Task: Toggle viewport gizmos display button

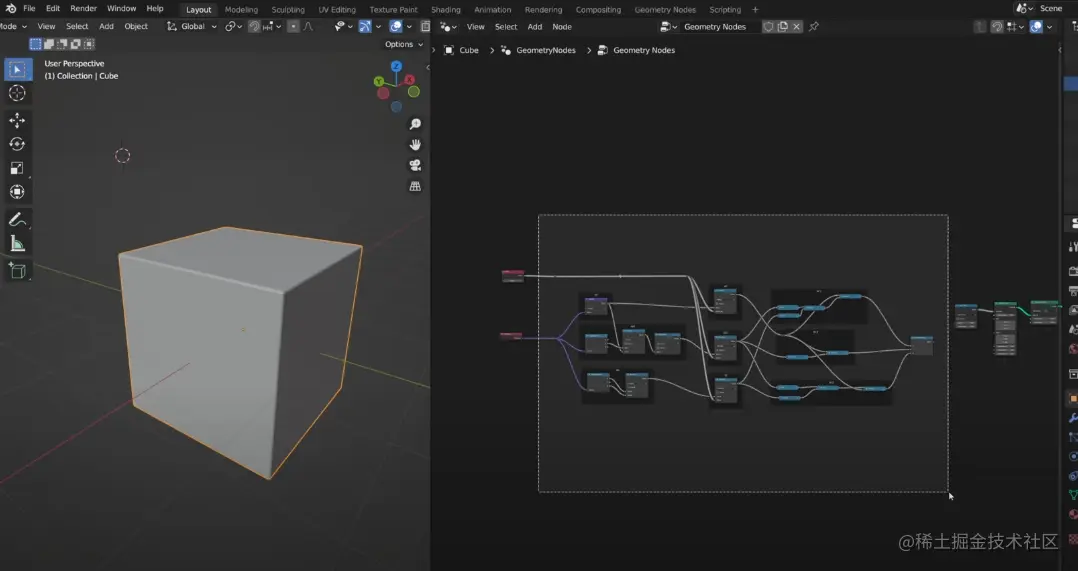Action: 365,27
